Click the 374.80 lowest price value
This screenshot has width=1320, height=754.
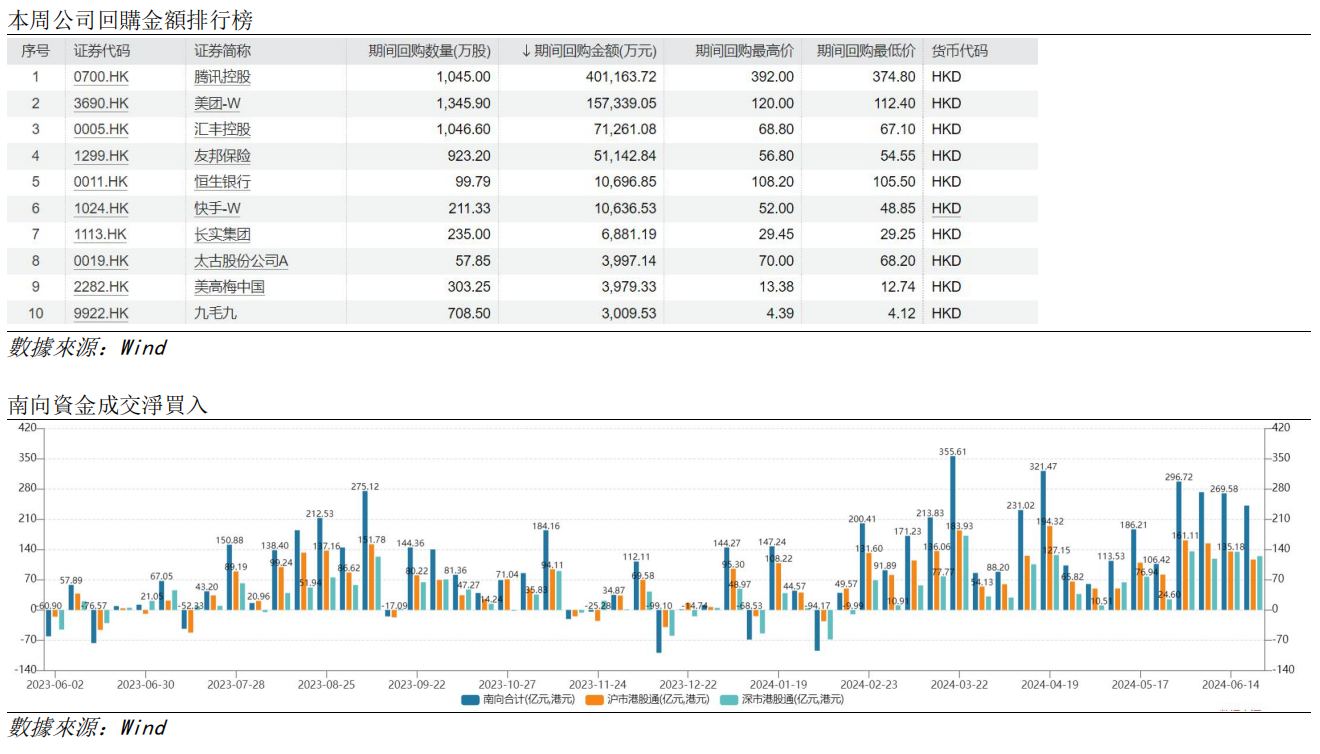point(894,77)
